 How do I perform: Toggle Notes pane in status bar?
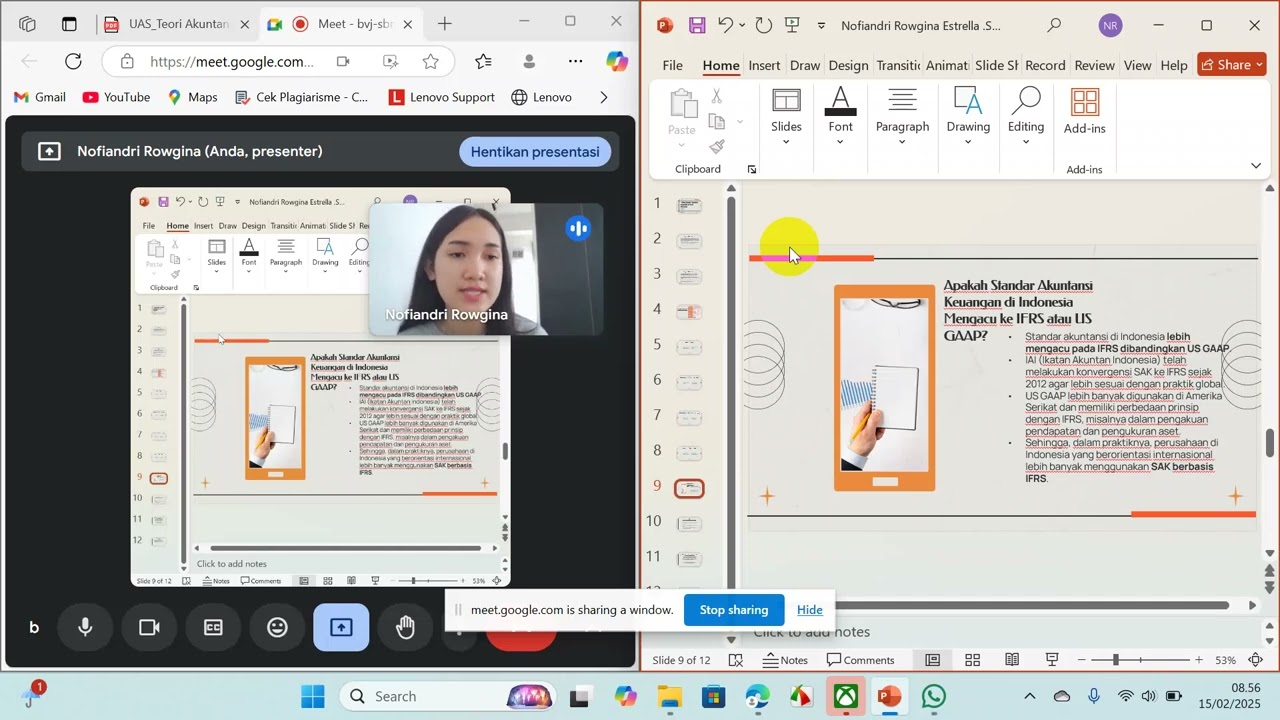785,660
